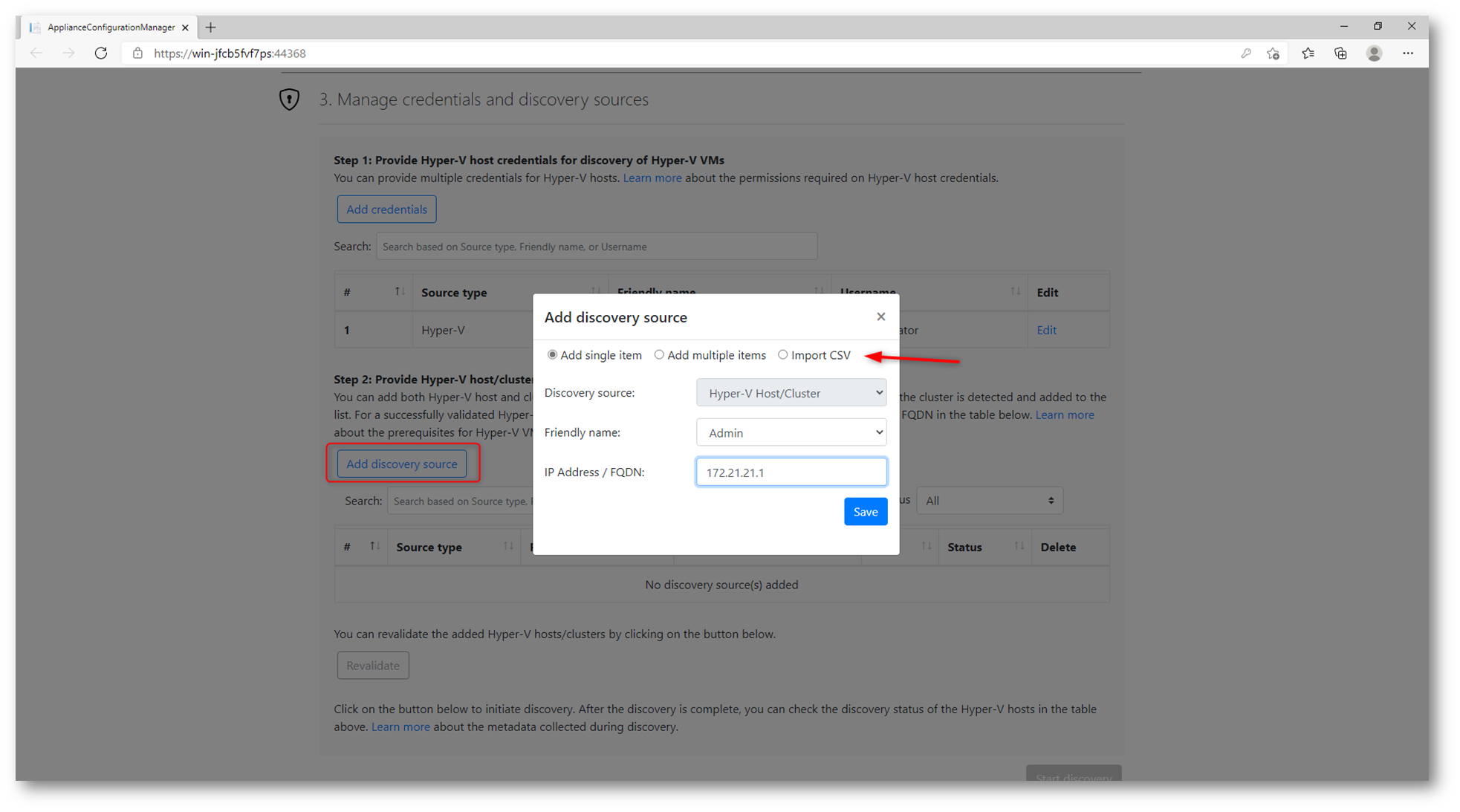Close the Add discovery source dialog
Viewport: 1460px width, 812px height.
click(880, 316)
